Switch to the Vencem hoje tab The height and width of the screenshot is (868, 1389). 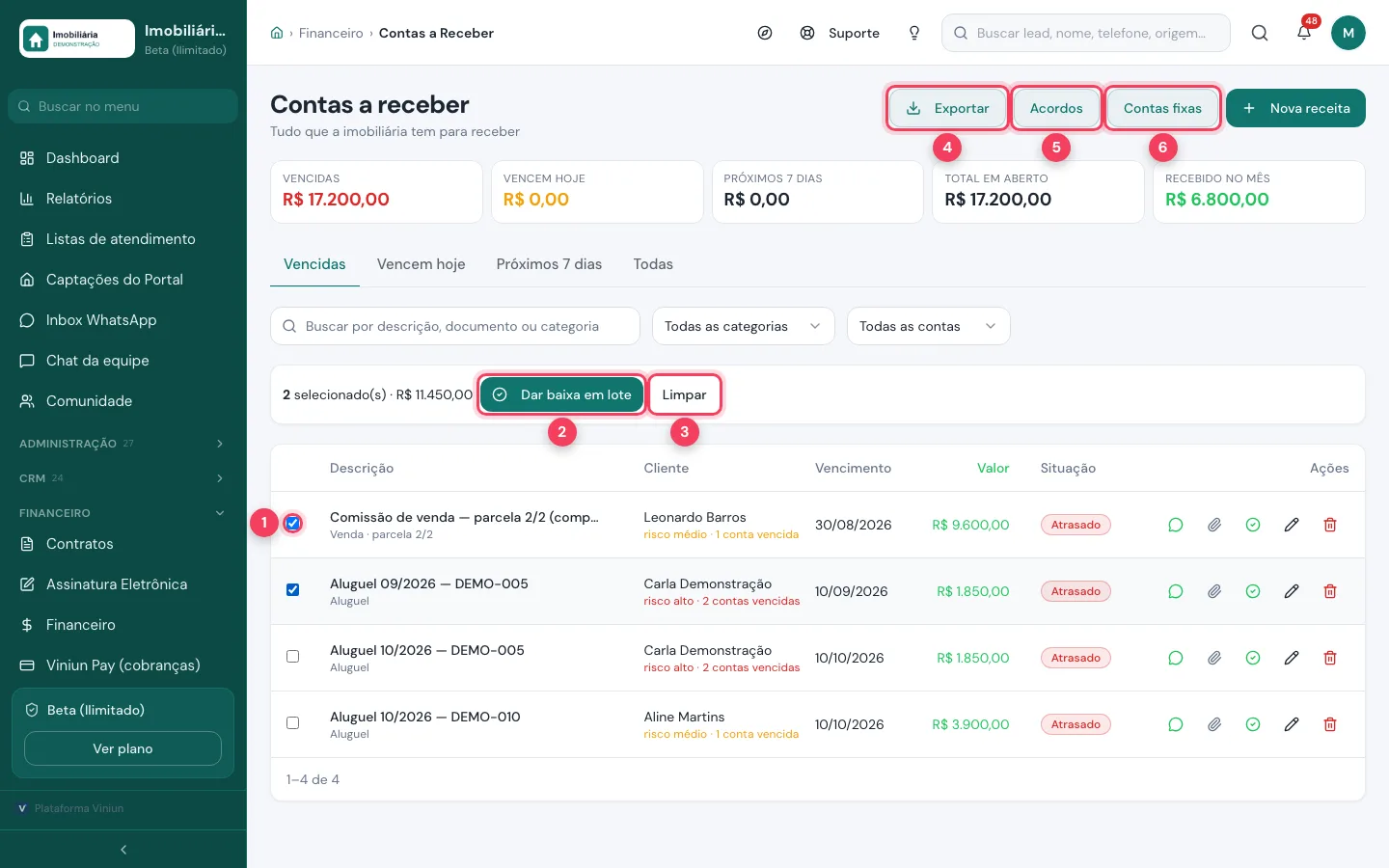[x=421, y=264]
